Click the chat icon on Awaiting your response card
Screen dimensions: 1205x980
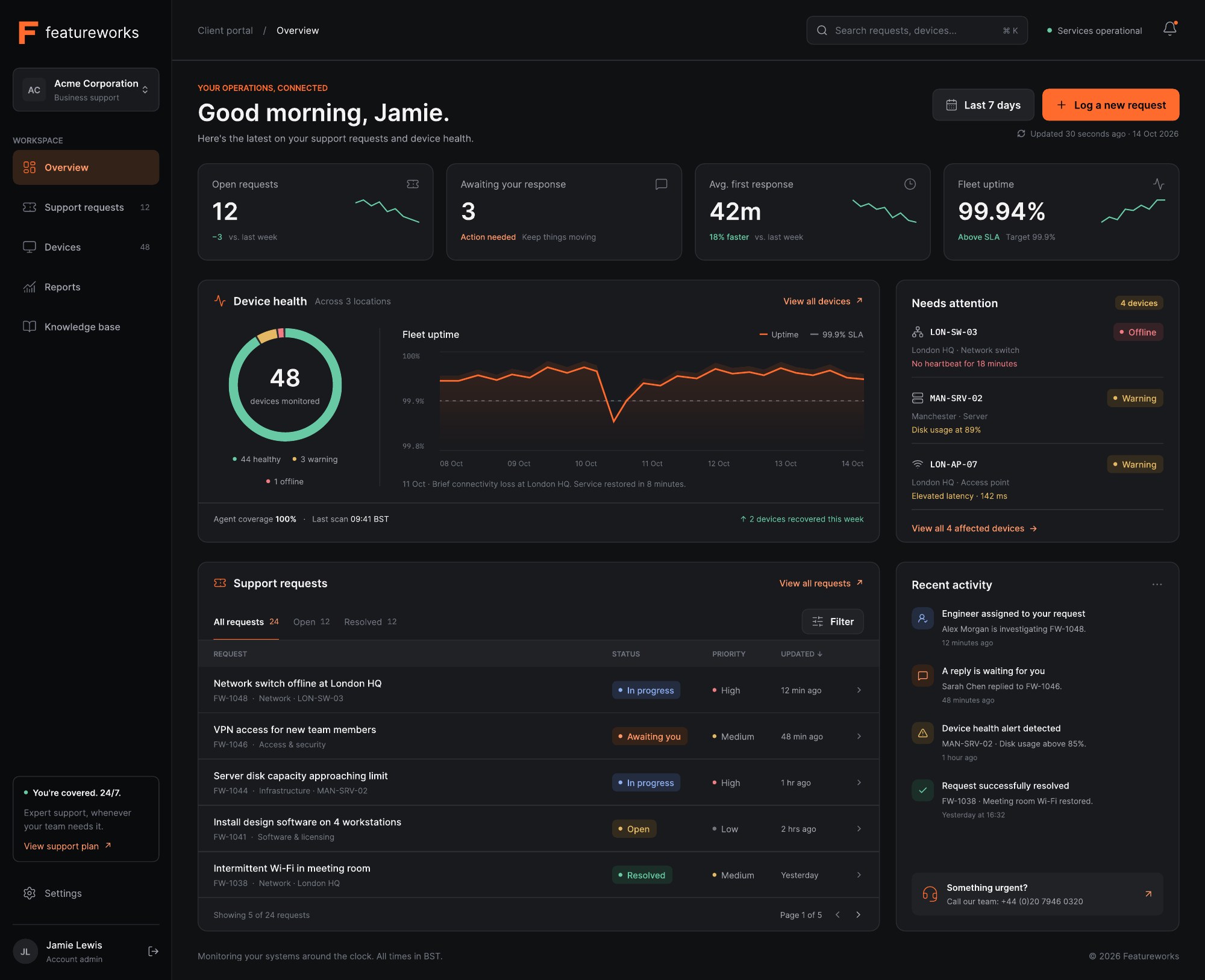[661, 184]
